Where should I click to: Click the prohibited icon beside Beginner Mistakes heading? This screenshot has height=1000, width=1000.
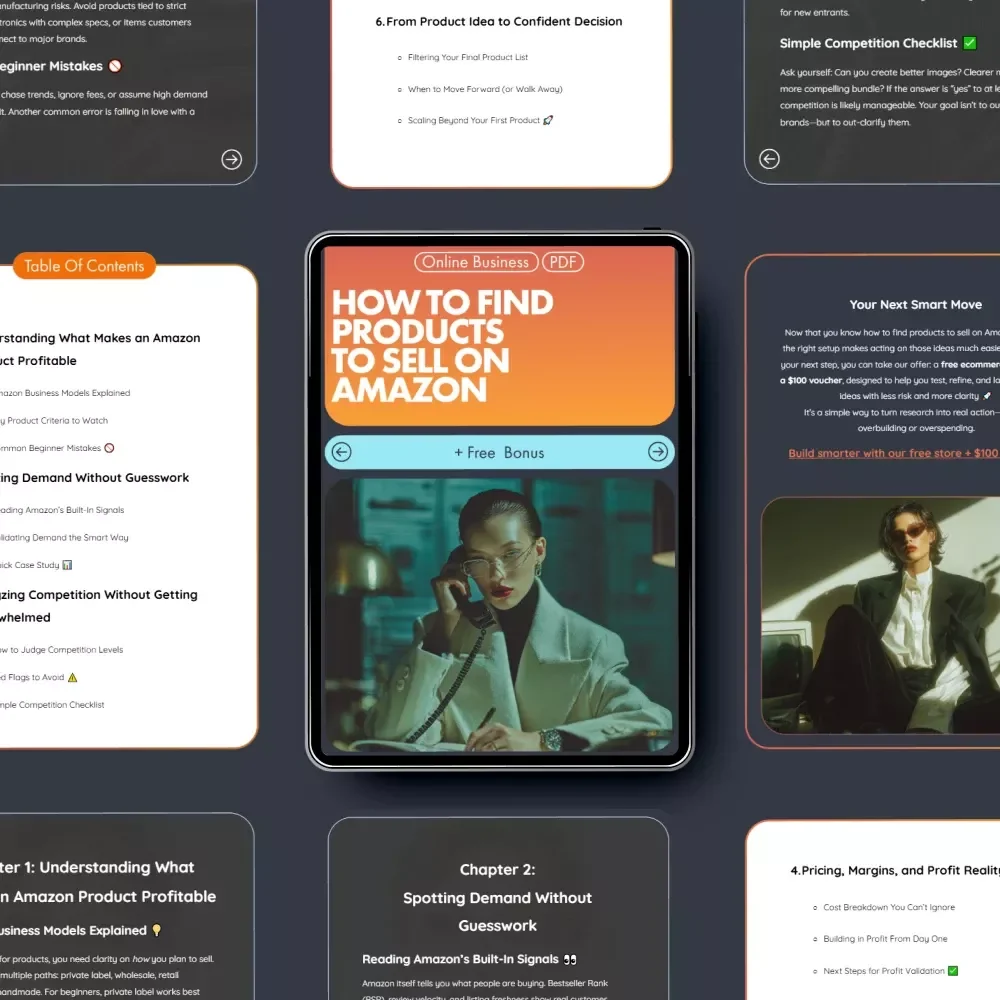[x=115, y=66]
